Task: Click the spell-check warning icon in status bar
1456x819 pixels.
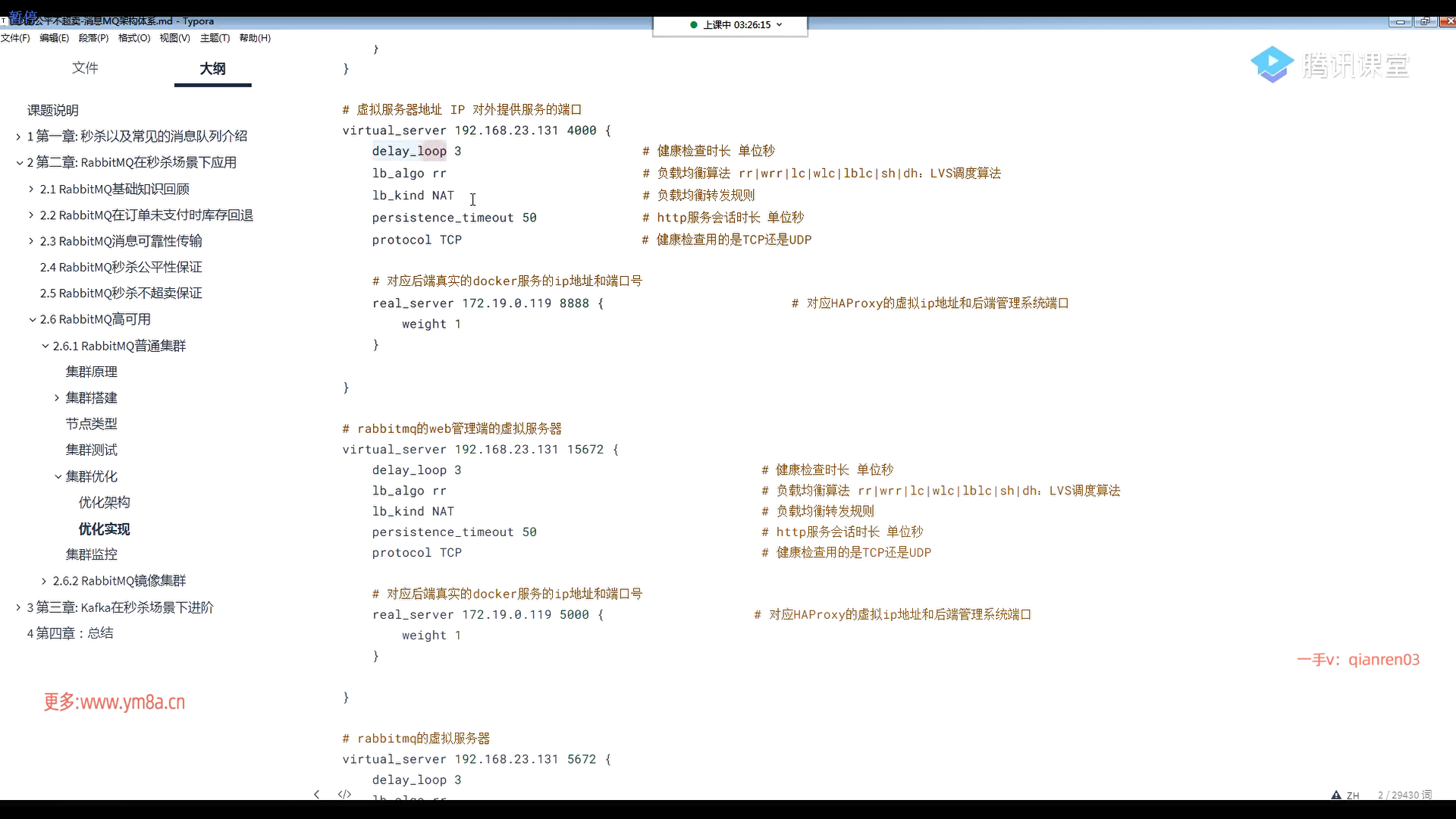Action: coord(1336,795)
